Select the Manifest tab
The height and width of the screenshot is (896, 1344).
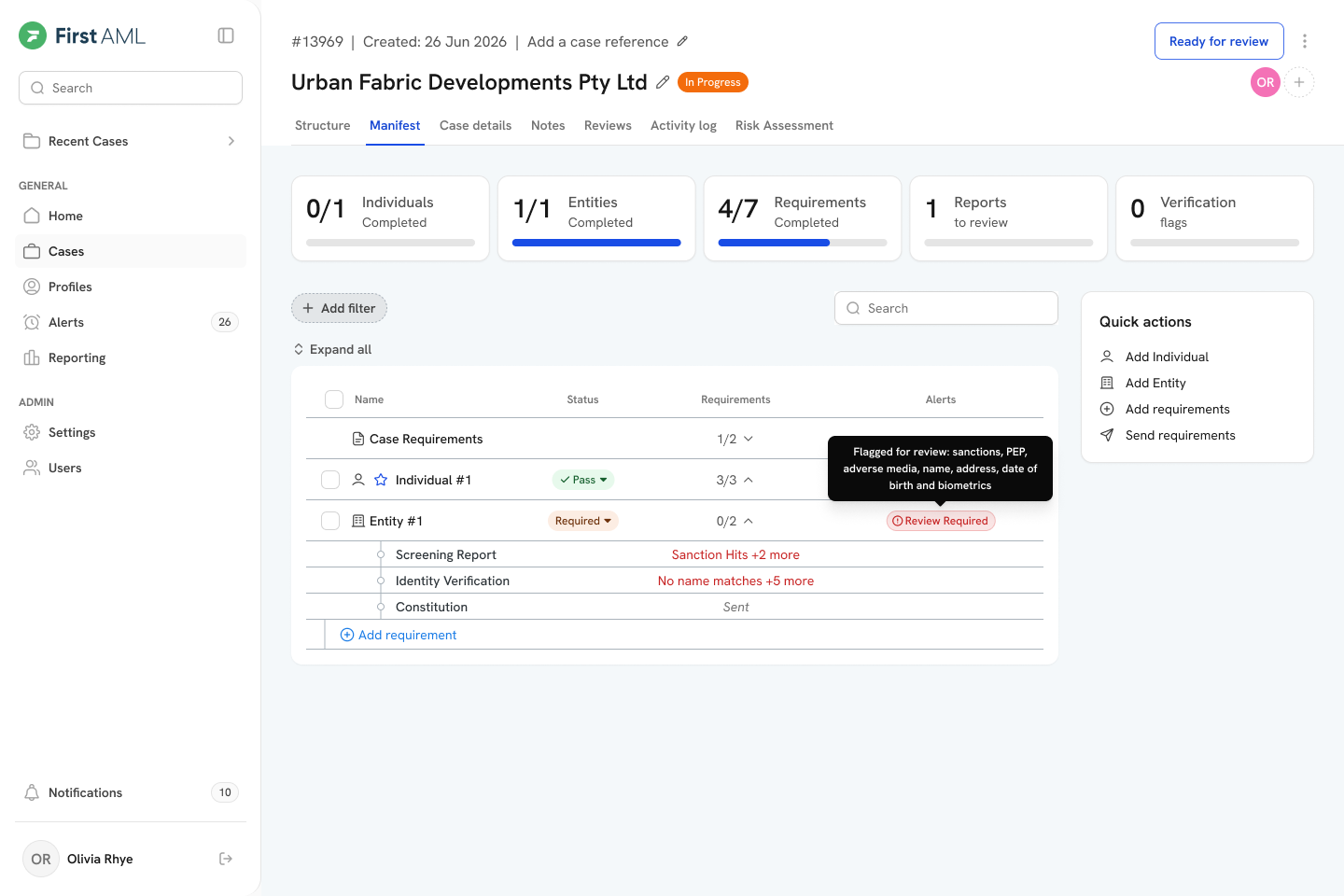click(395, 125)
